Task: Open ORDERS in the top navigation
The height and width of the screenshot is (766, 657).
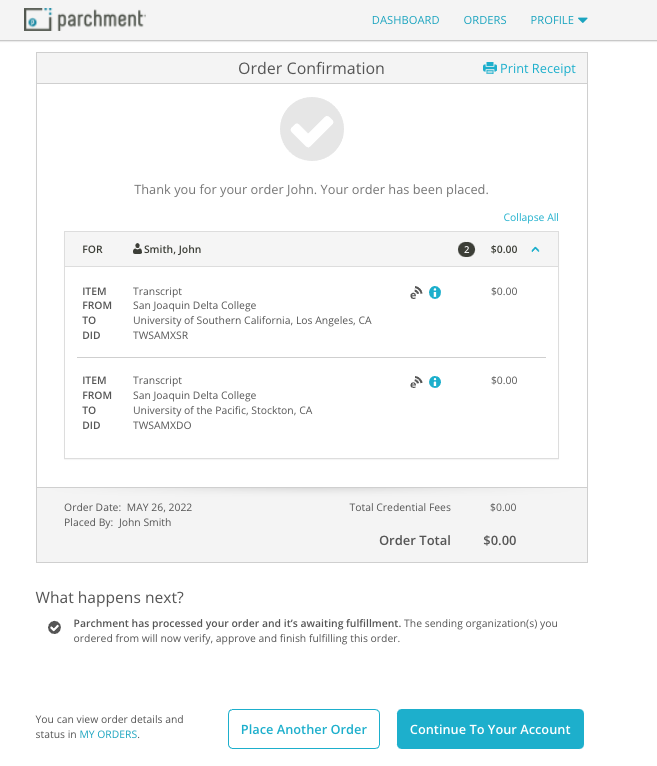Action: [x=485, y=20]
